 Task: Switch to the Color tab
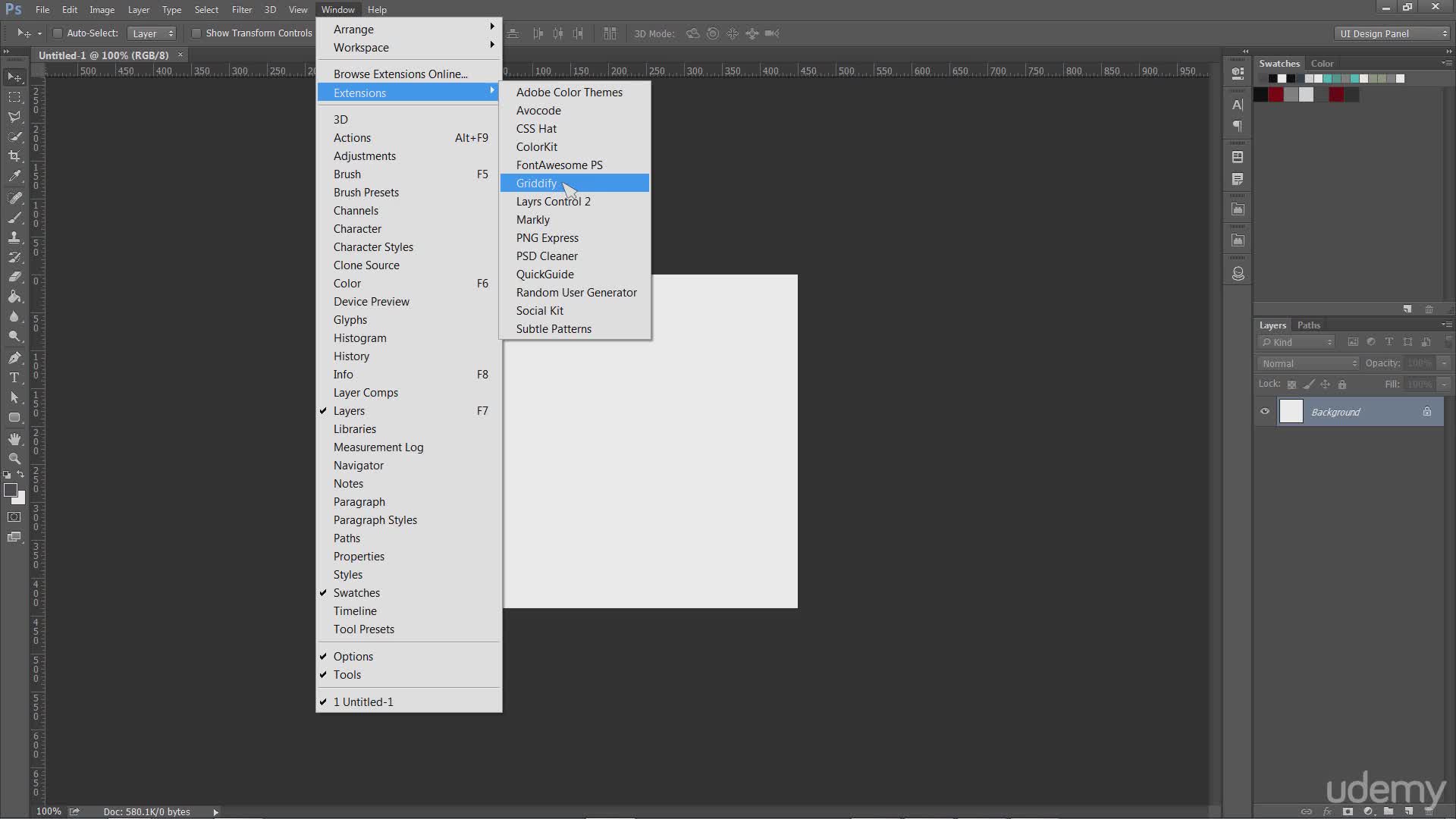[x=1322, y=63]
